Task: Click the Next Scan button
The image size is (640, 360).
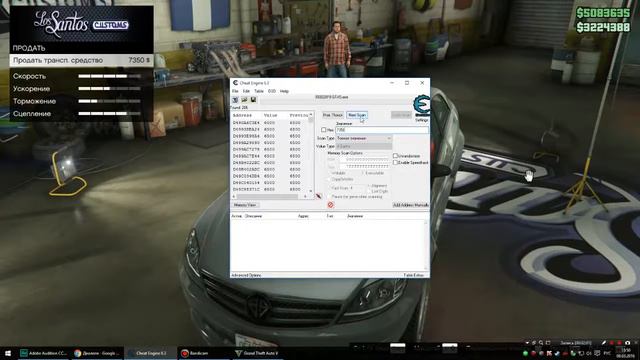Action: (x=357, y=116)
